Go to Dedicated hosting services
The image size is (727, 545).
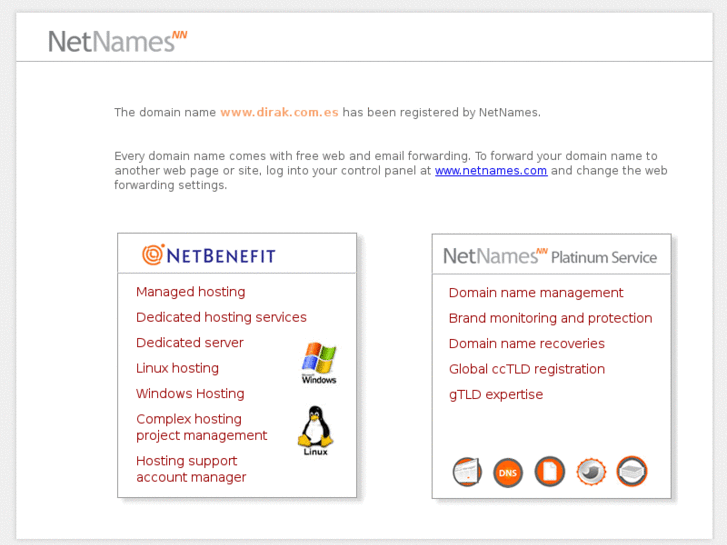tap(221, 317)
